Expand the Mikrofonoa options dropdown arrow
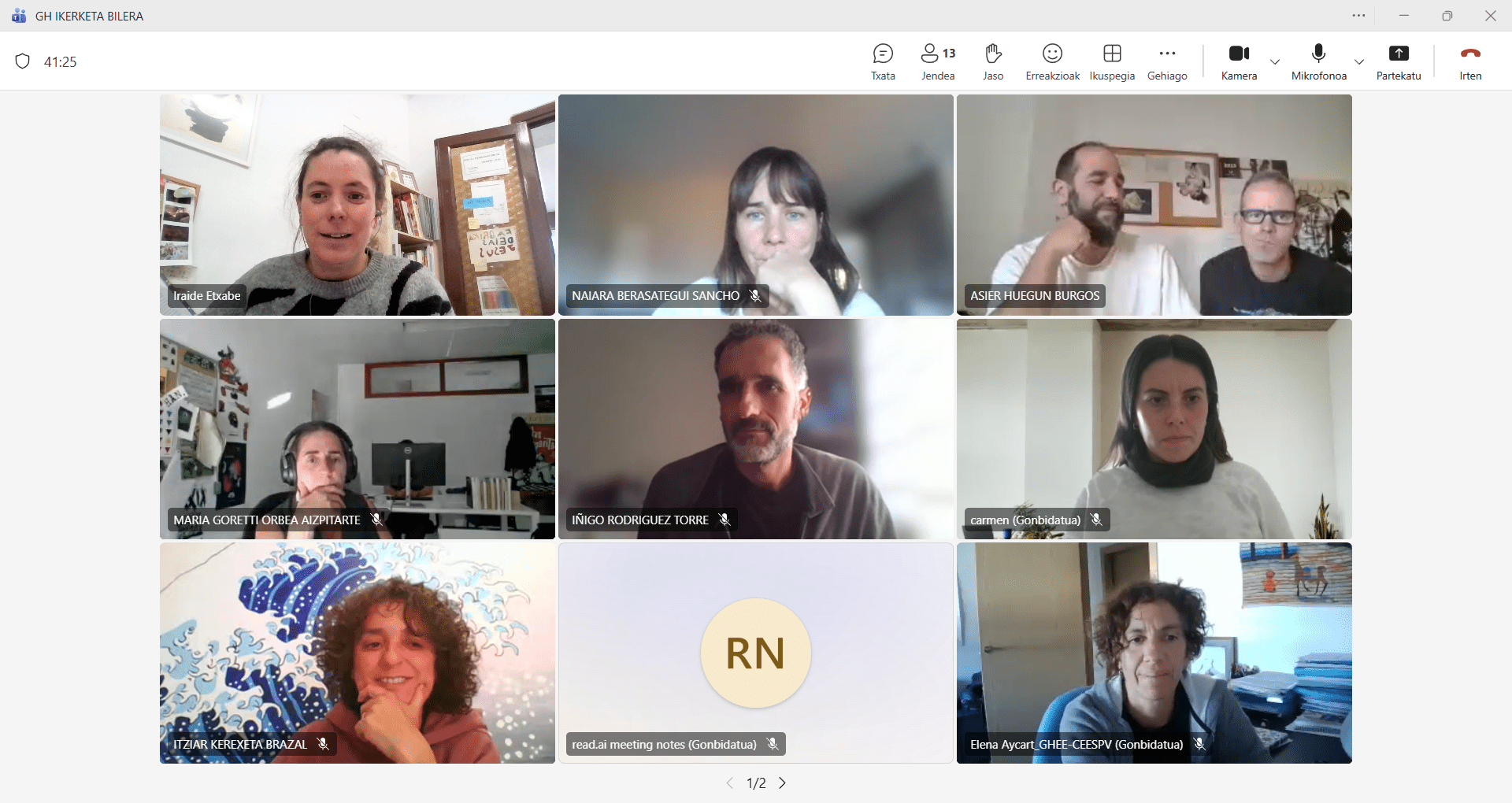The height and width of the screenshot is (803, 1512). (1359, 62)
